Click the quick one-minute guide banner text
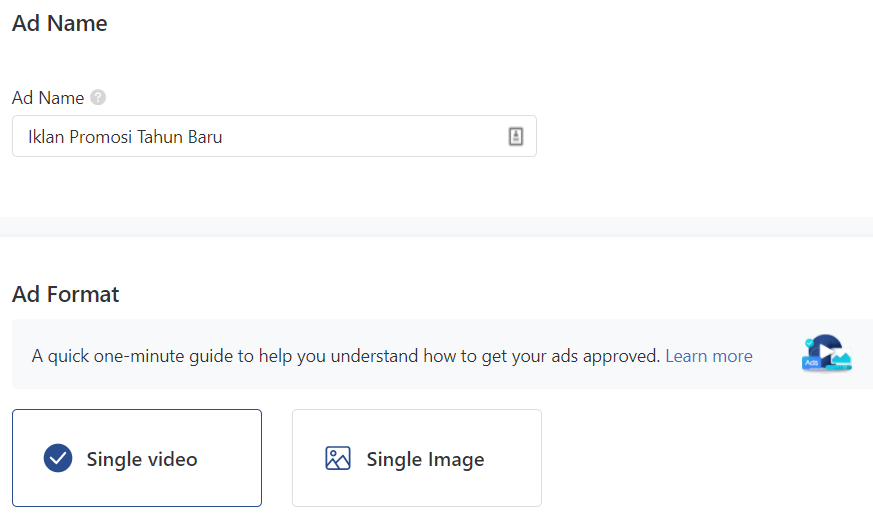The width and height of the screenshot is (873, 523). (300, 356)
